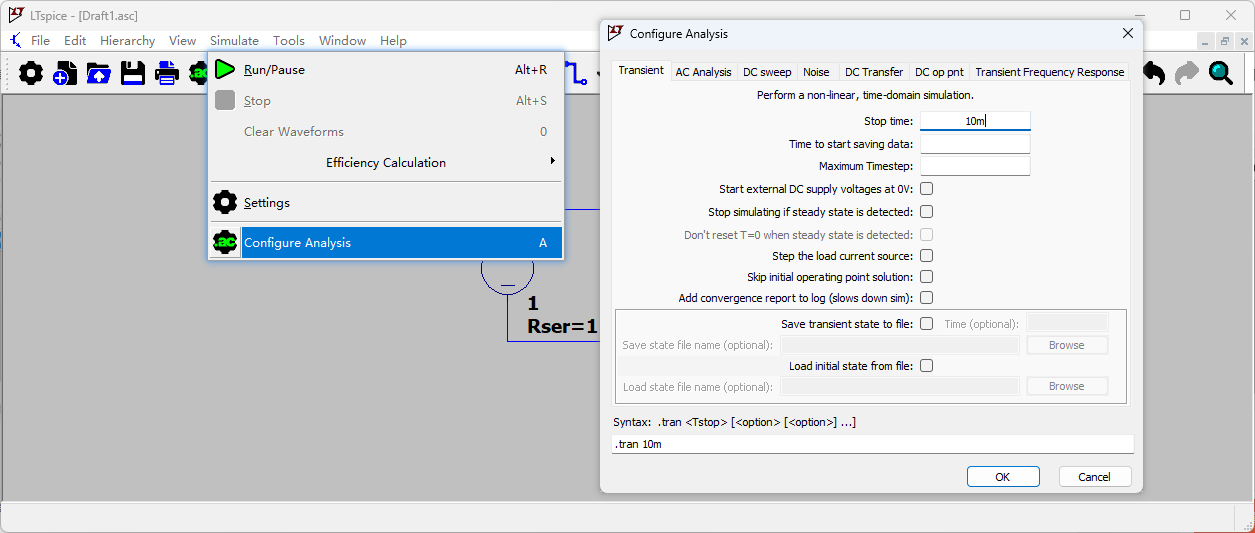Open the View menu
Viewport: 1255px width, 533px height.
point(182,41)
